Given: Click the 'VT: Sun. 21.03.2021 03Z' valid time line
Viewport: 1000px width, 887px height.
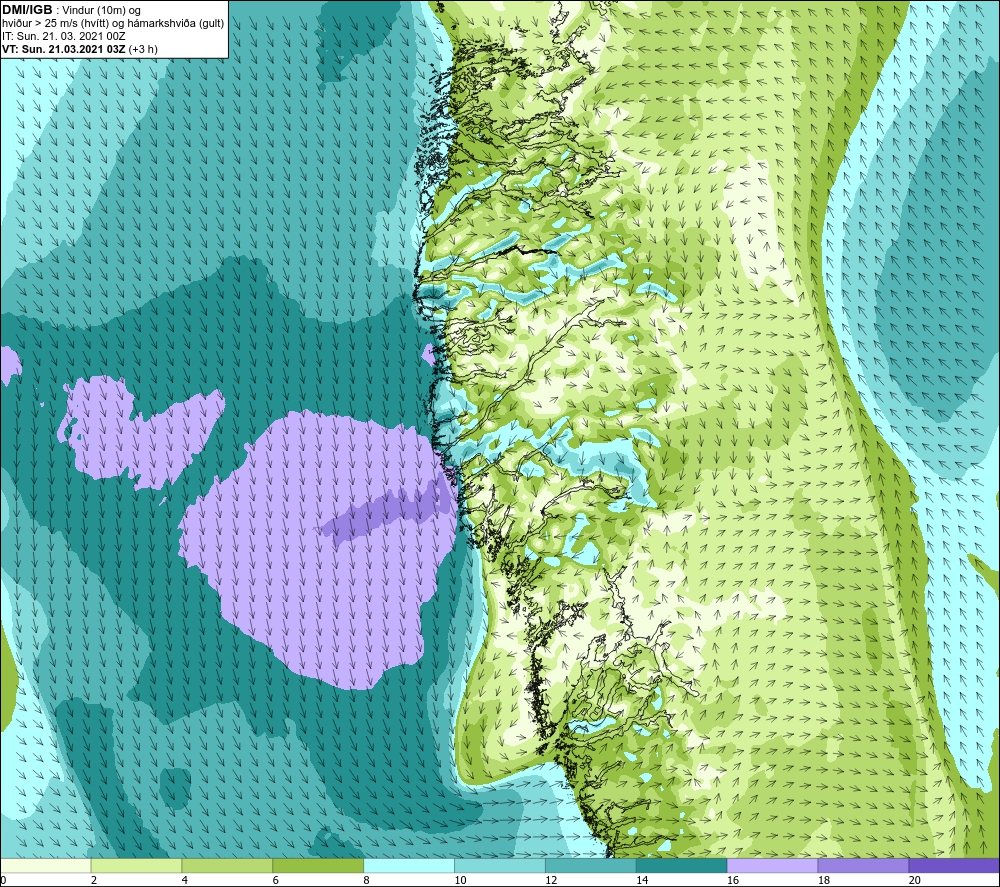Looking at the screenshot, I should pos(64,49).
